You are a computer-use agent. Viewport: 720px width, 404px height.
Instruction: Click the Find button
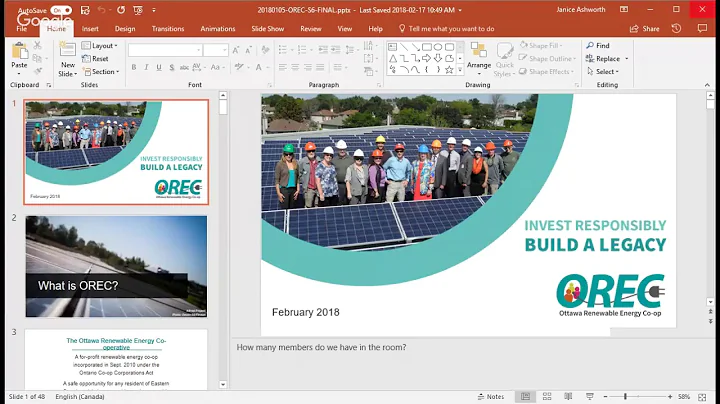[x=597, y=45]
